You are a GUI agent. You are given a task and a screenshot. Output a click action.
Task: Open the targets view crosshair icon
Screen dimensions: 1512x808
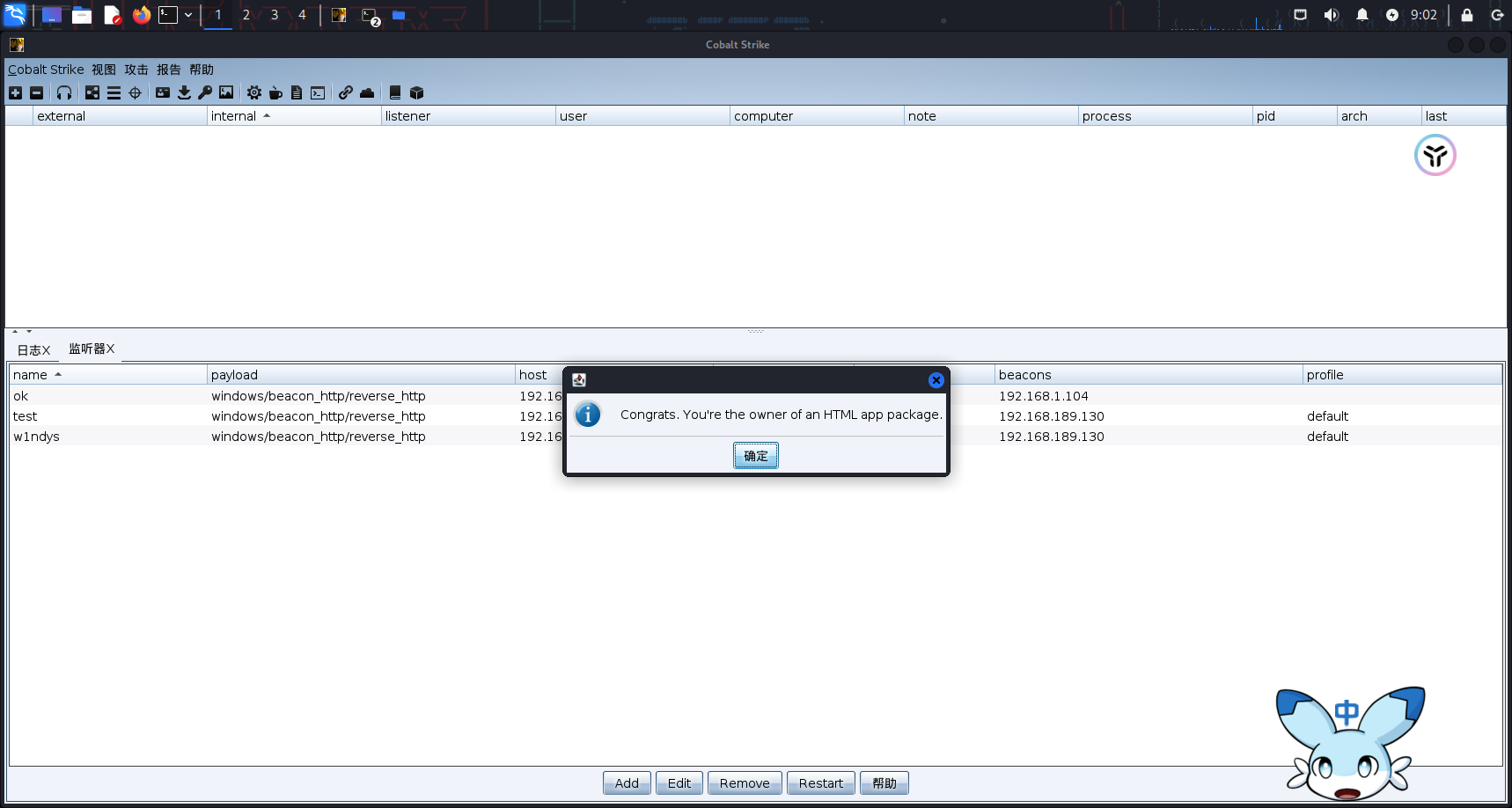tap(135, 92)
